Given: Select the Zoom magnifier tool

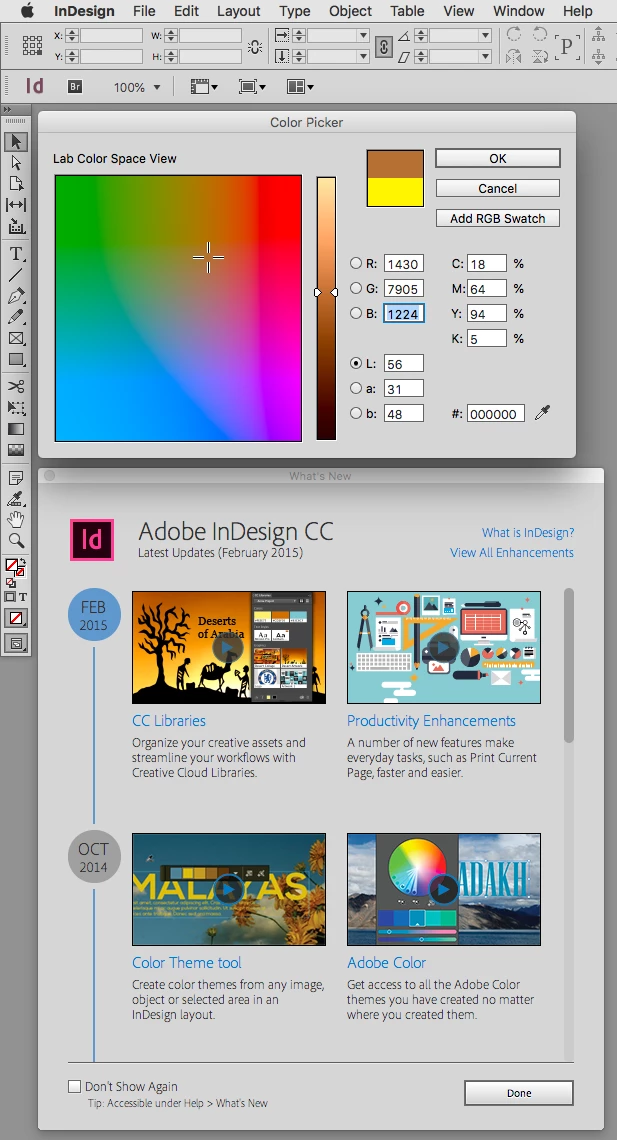Looking at the screenshot, I should click(16, 541).
